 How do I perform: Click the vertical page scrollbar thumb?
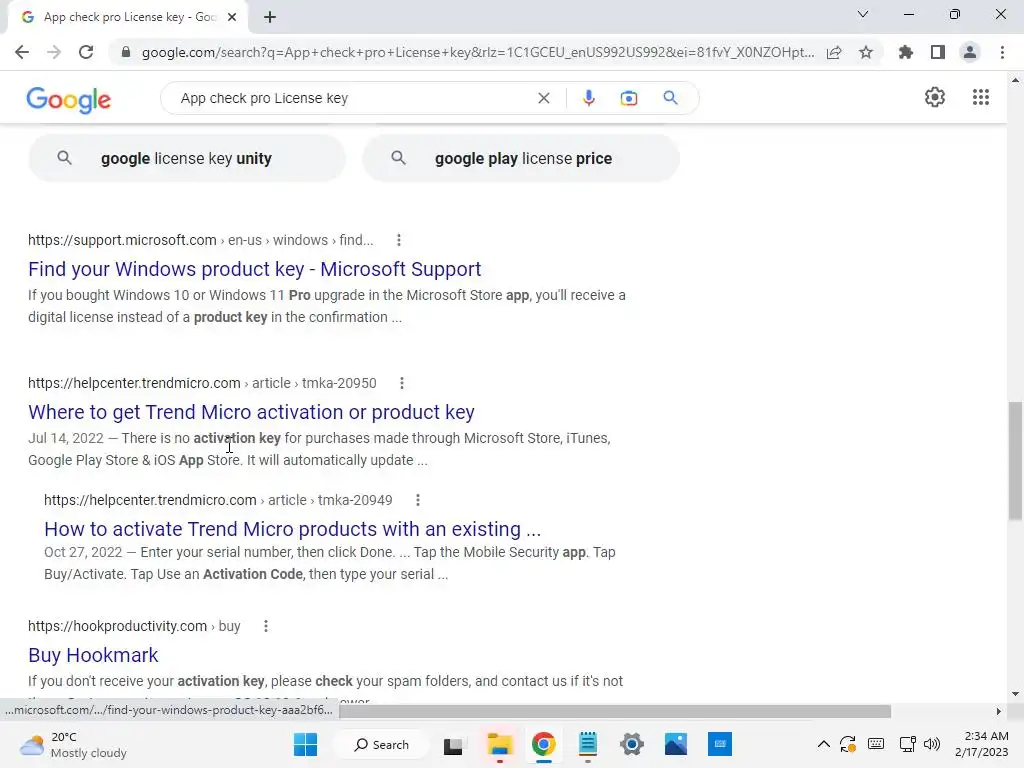[x=1015, y=461]
